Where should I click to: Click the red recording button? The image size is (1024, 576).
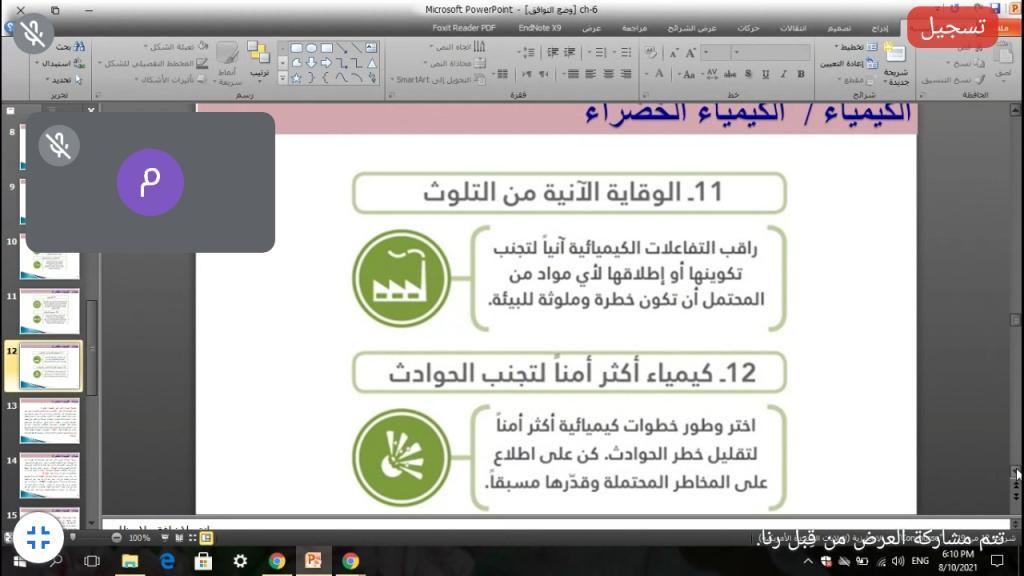tap(952, 27)
